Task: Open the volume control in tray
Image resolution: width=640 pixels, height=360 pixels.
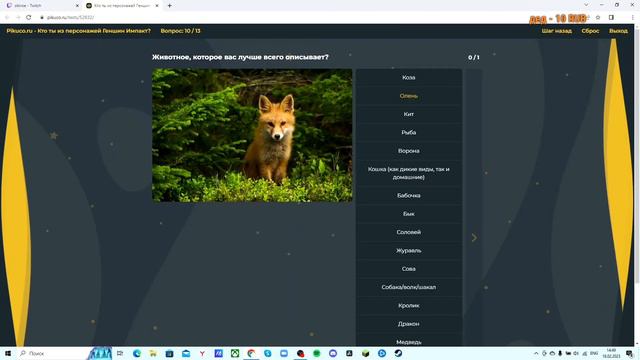Action: coord(576,353)
